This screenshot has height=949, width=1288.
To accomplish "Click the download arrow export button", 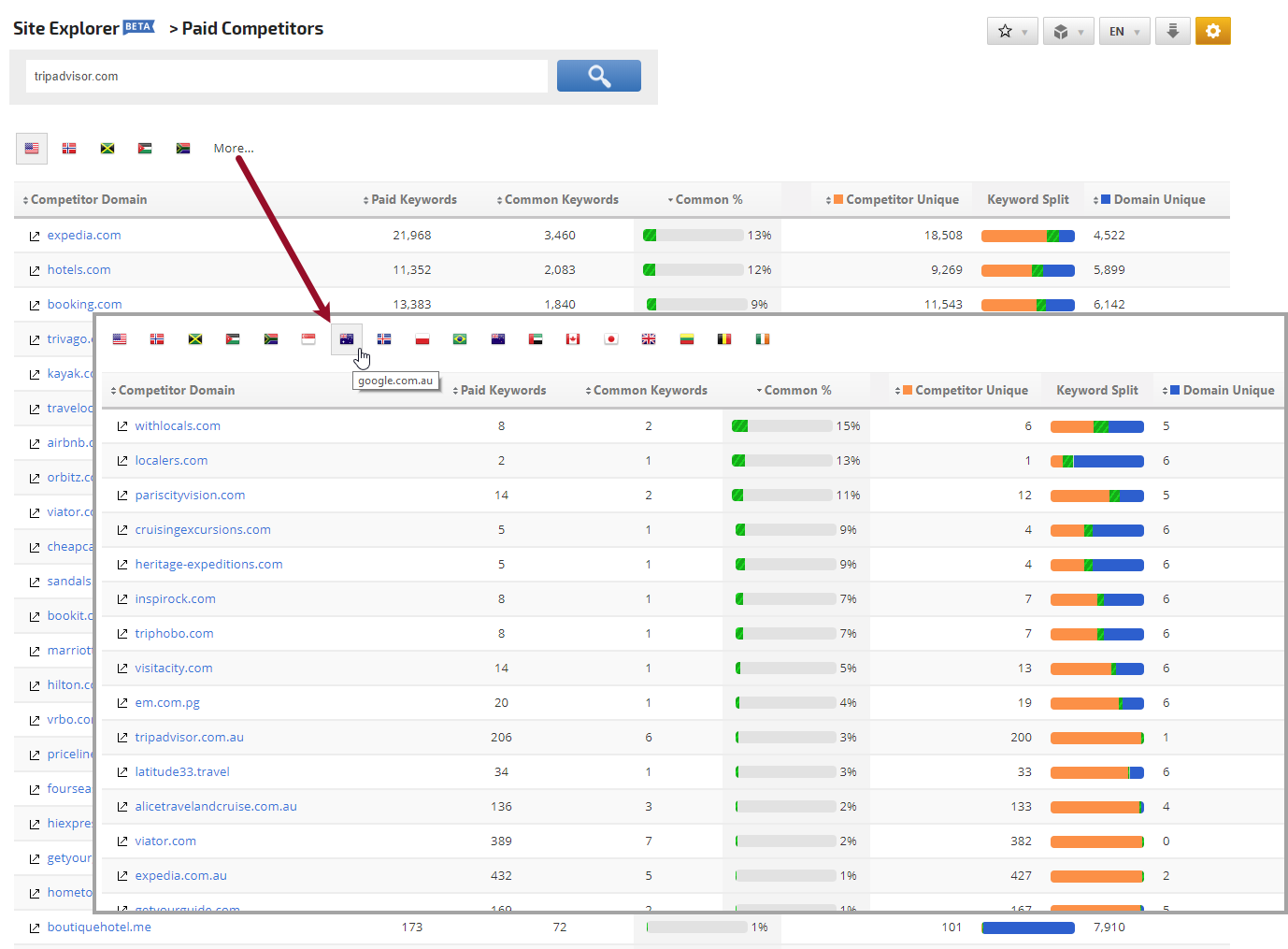I will point(1172,31).
